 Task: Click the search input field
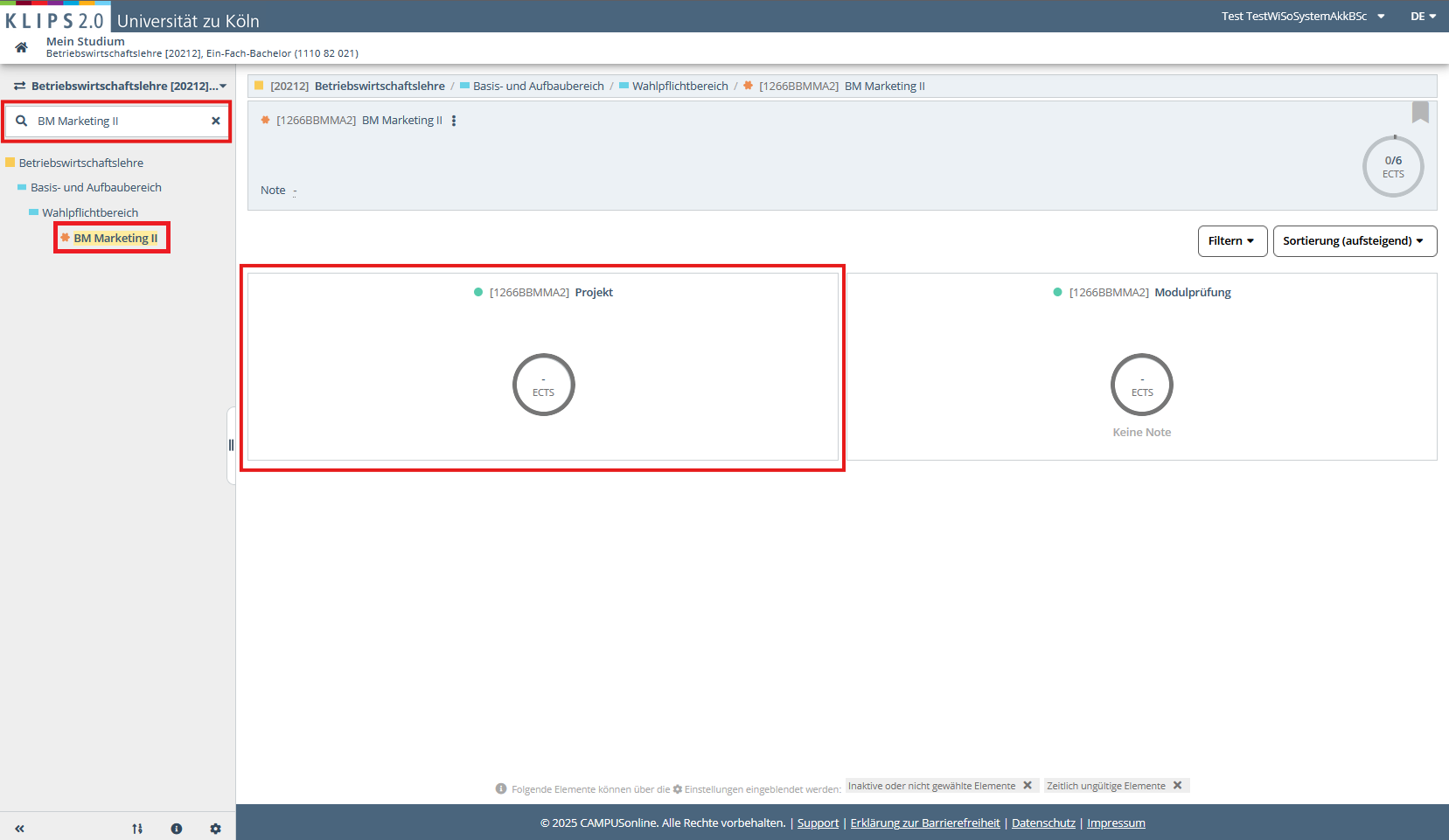click(118, 121)
